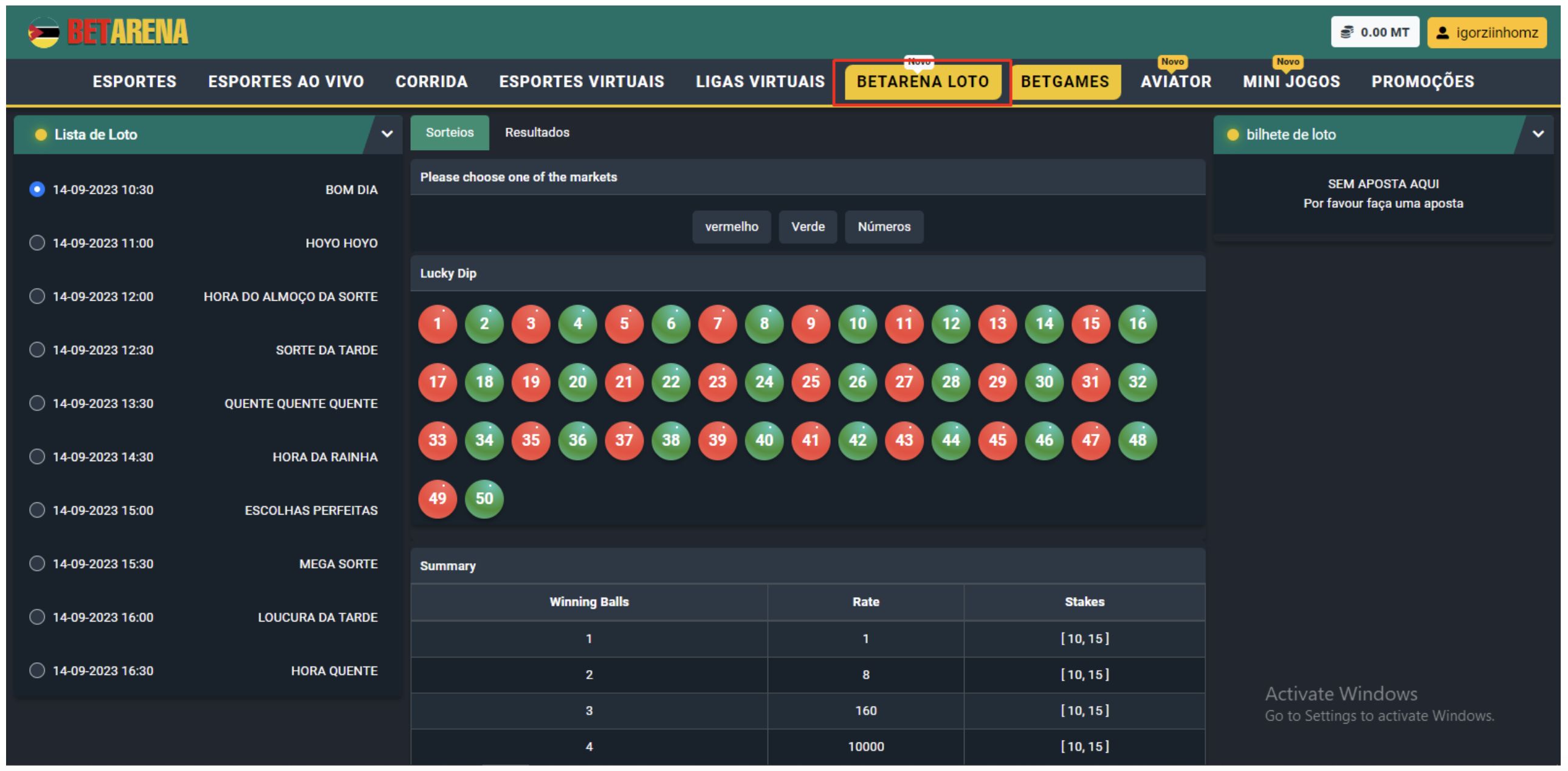Choose the Verde market

(x=808, y=227)
